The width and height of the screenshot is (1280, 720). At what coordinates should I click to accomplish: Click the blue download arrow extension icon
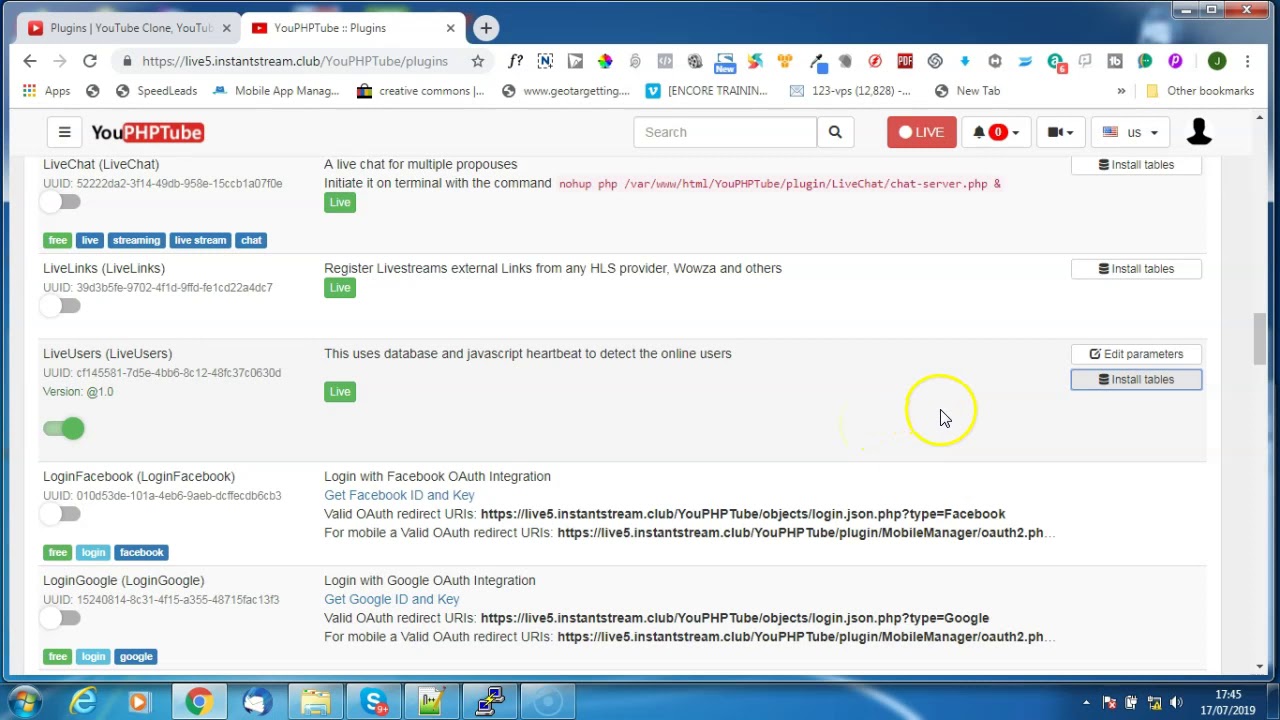[965, 61]
